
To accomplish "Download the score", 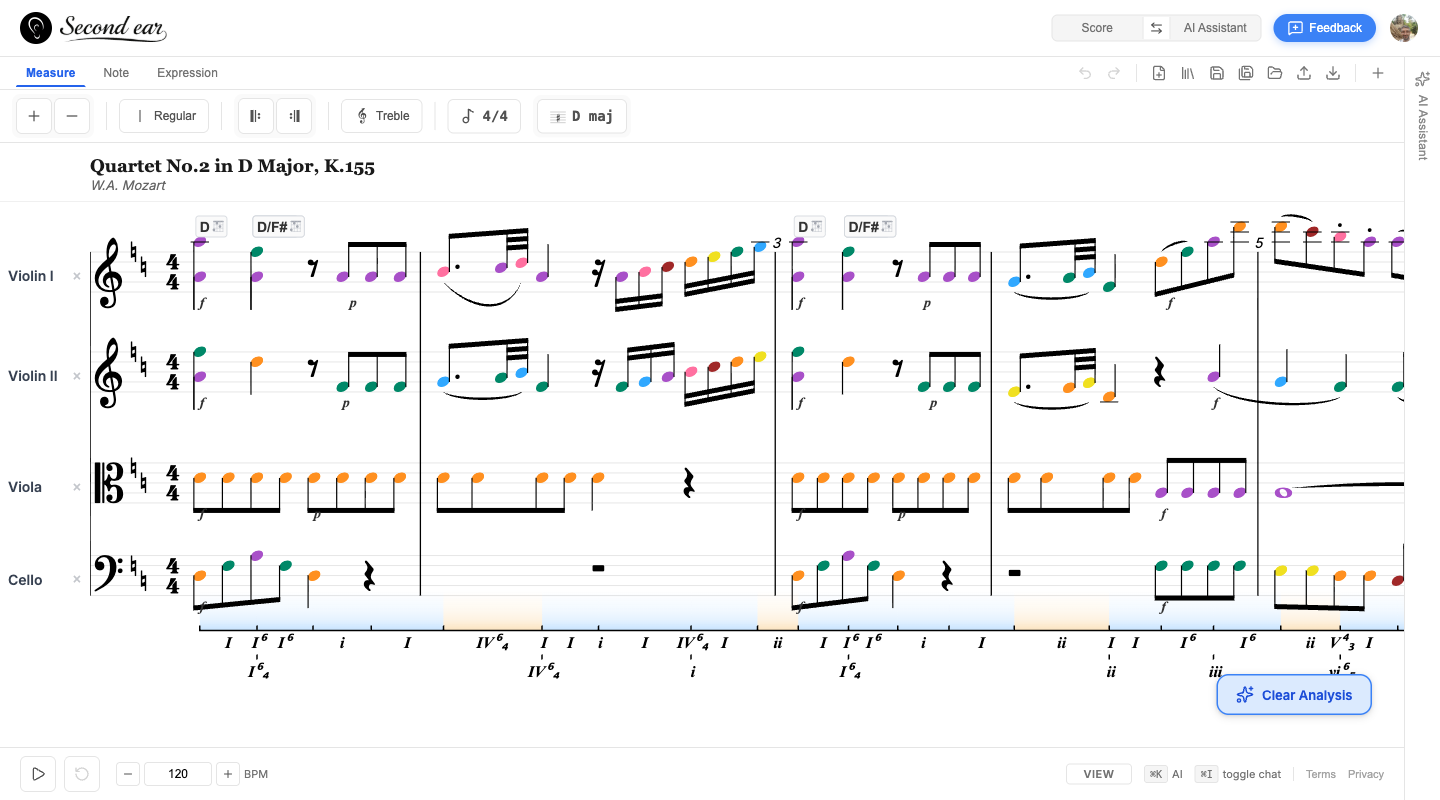I will pyautogui.click(x=1333, y=73).
